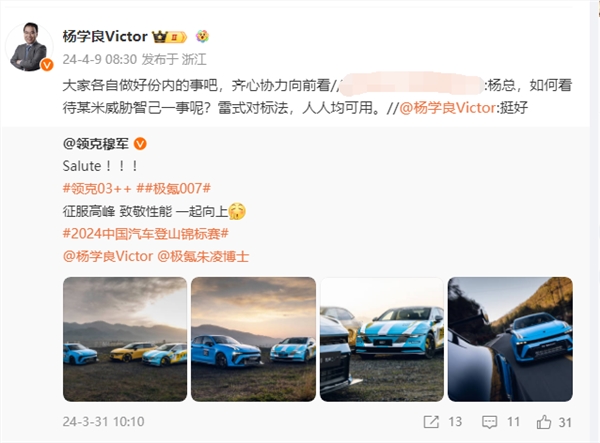Open @杨学良Victor mention in repost text
This screenshot has height=443, width=600.
447,108
